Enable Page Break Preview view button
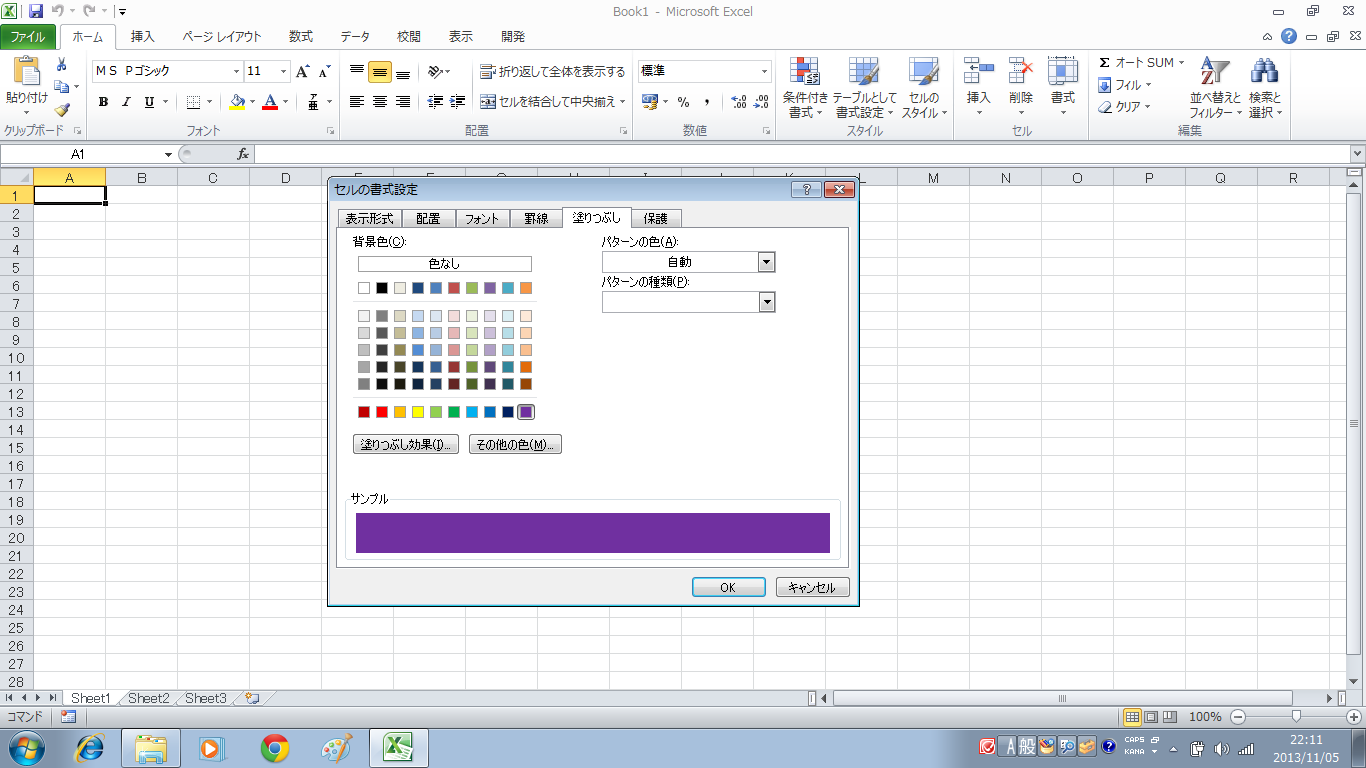 click(x=1169, y=717)
